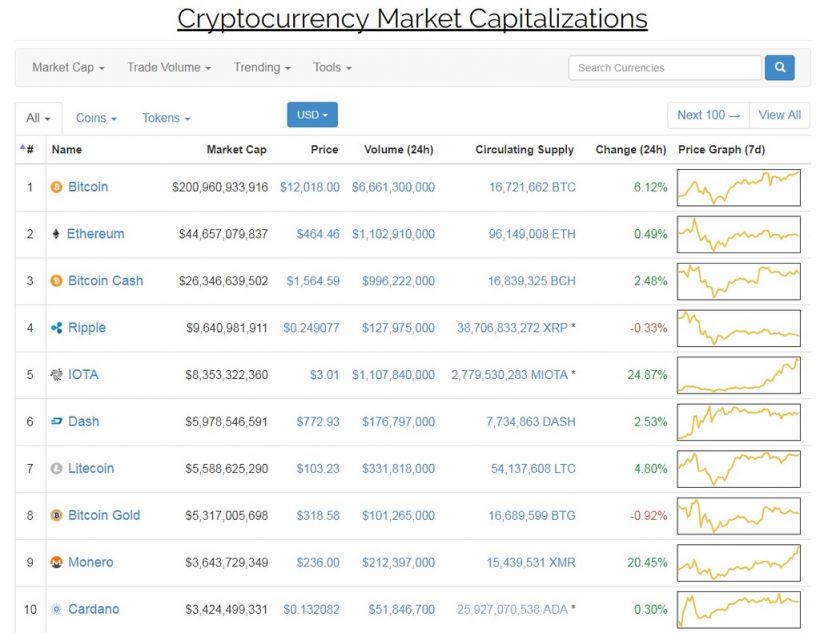Open the Tokens dropdown
The image size is (820, 633).
(164, 118)
